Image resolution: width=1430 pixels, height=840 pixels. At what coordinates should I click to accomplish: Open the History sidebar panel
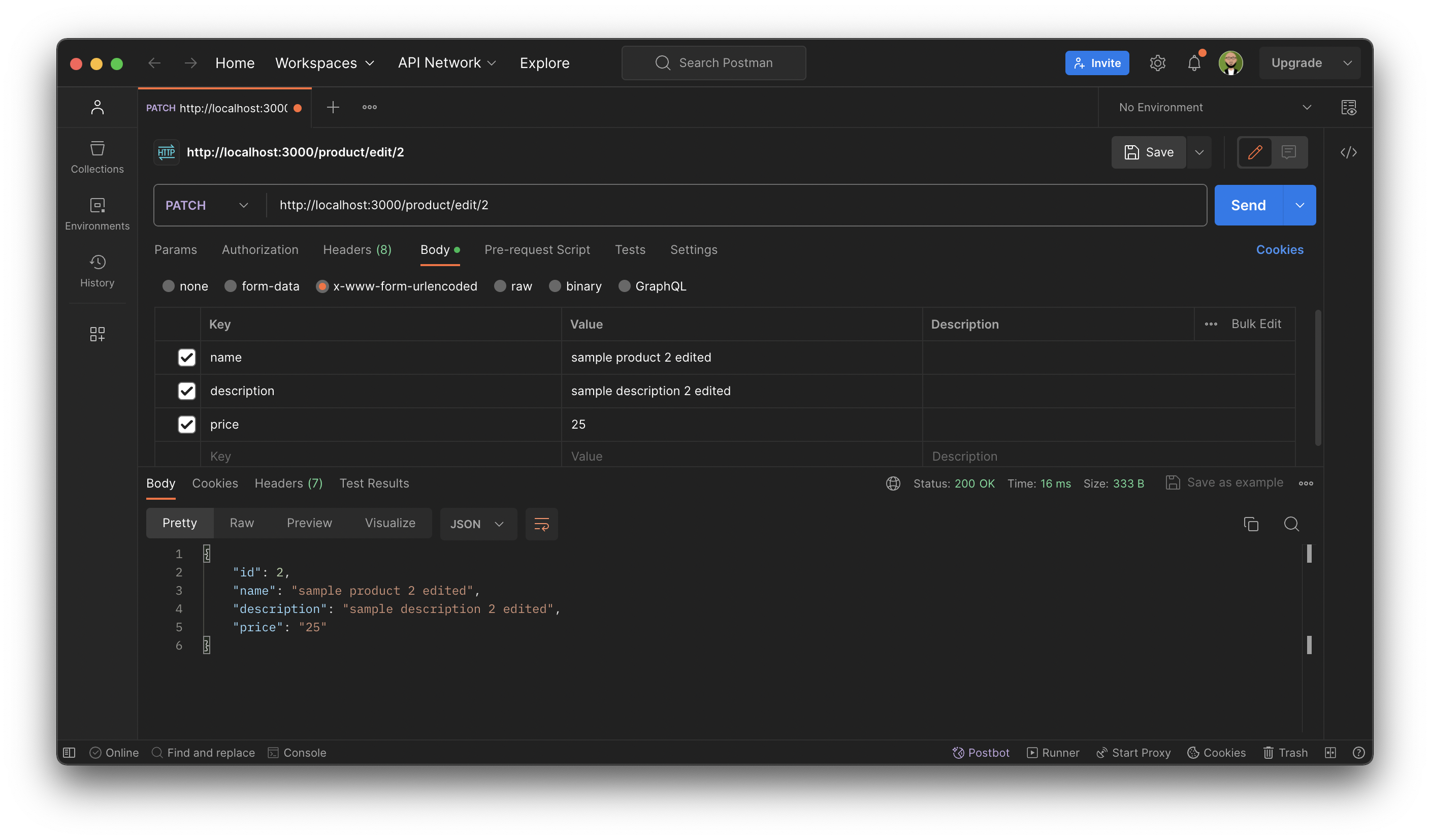(x=97, y=271)
